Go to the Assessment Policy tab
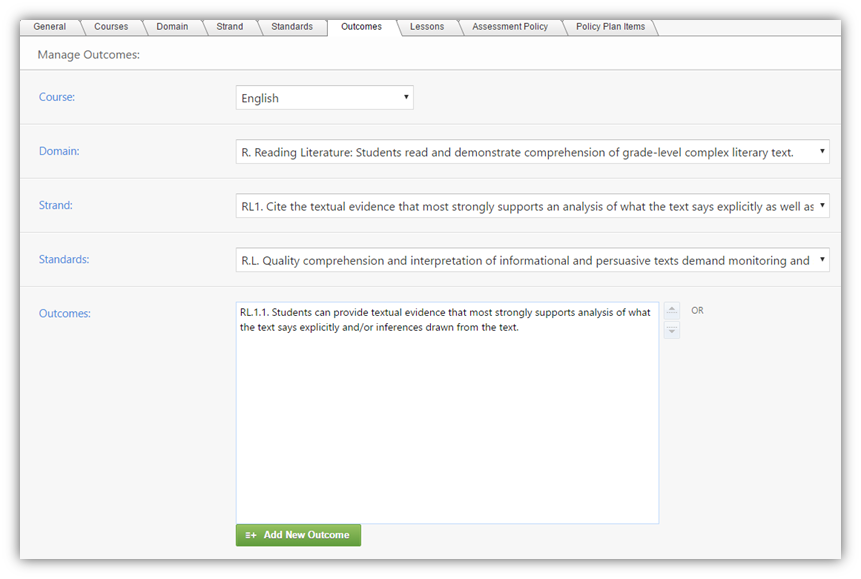The height and width of the screenshot is (579, 861). click(510, 27)
